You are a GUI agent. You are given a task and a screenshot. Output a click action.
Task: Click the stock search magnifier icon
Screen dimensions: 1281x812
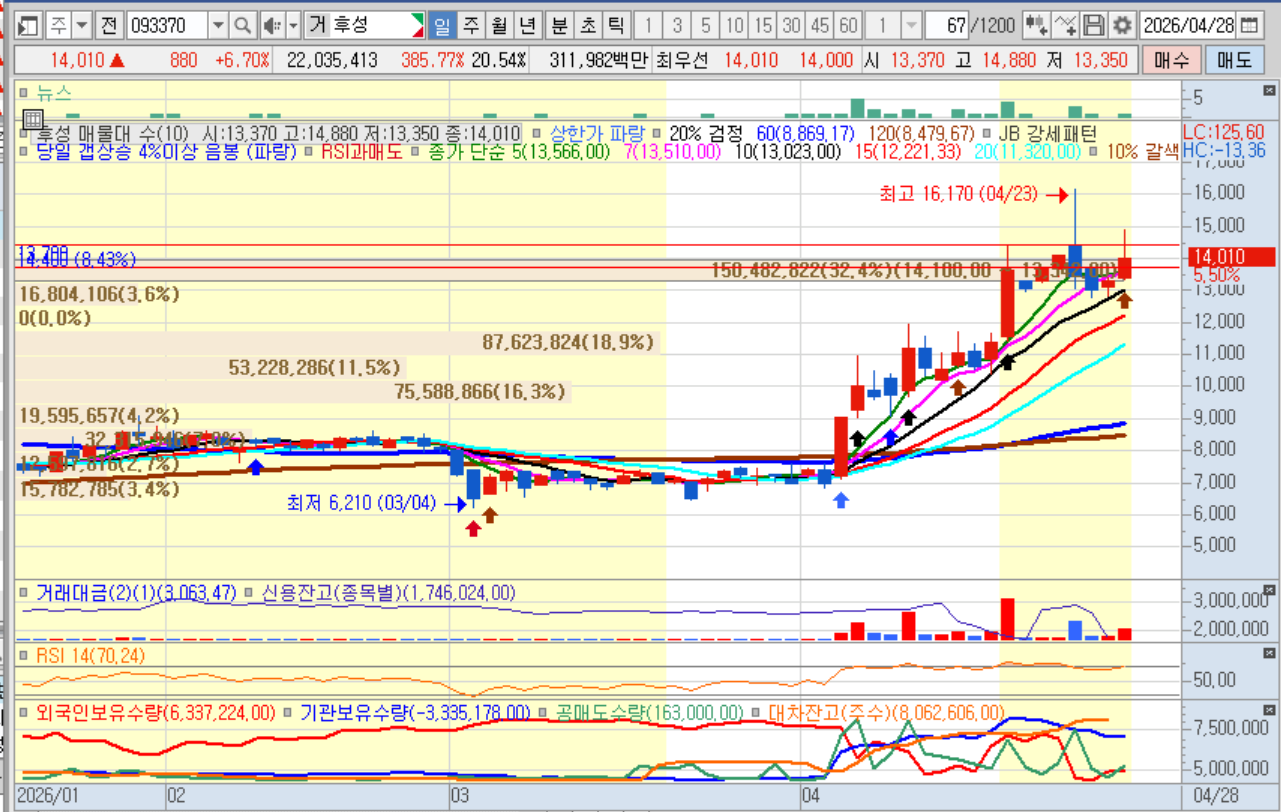pos(243,24)
